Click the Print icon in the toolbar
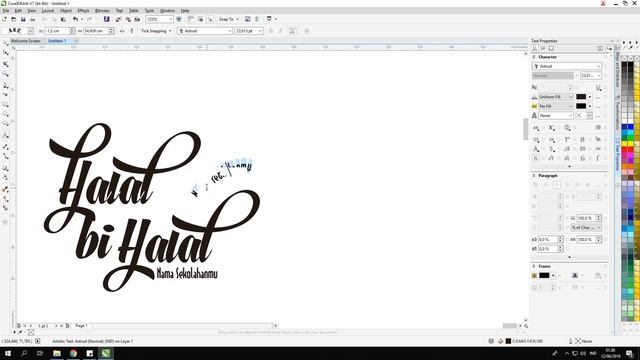The width and height of the screenshot is (640, 360). [33, 19]
